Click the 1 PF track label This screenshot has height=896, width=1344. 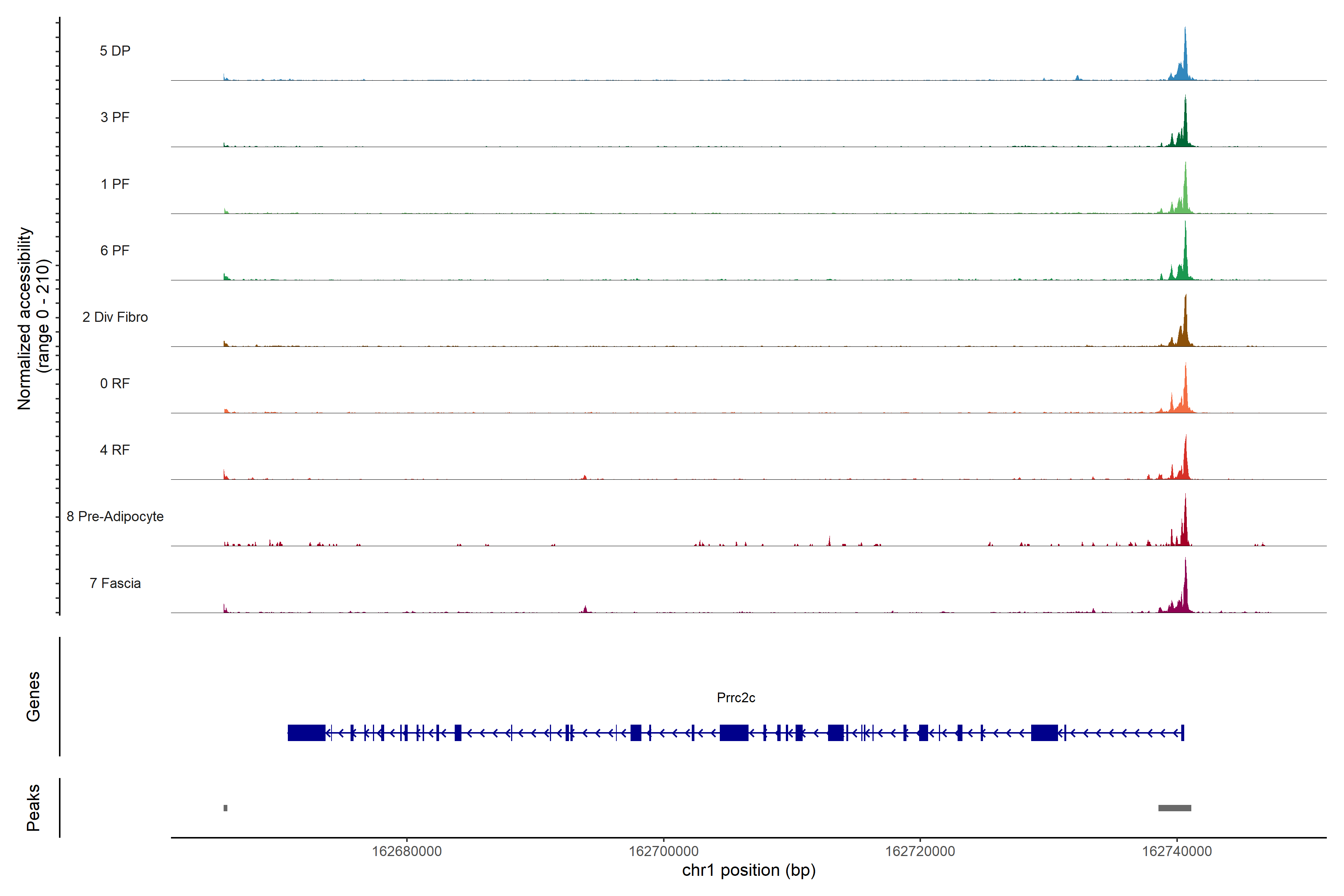click(x=115, y=184)
